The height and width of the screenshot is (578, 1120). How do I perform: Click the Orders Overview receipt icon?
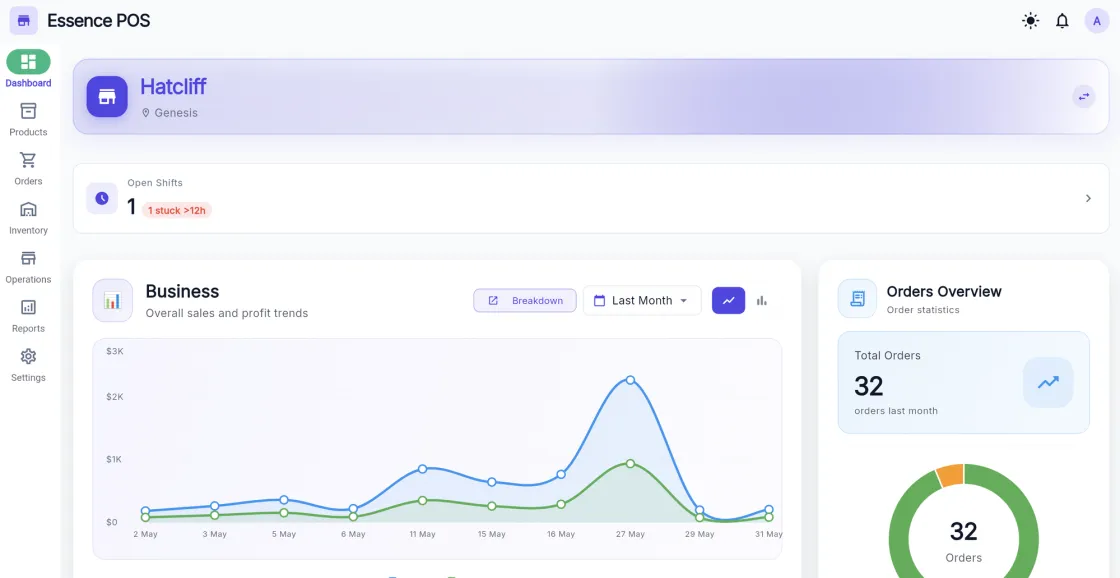coord(857,299)
